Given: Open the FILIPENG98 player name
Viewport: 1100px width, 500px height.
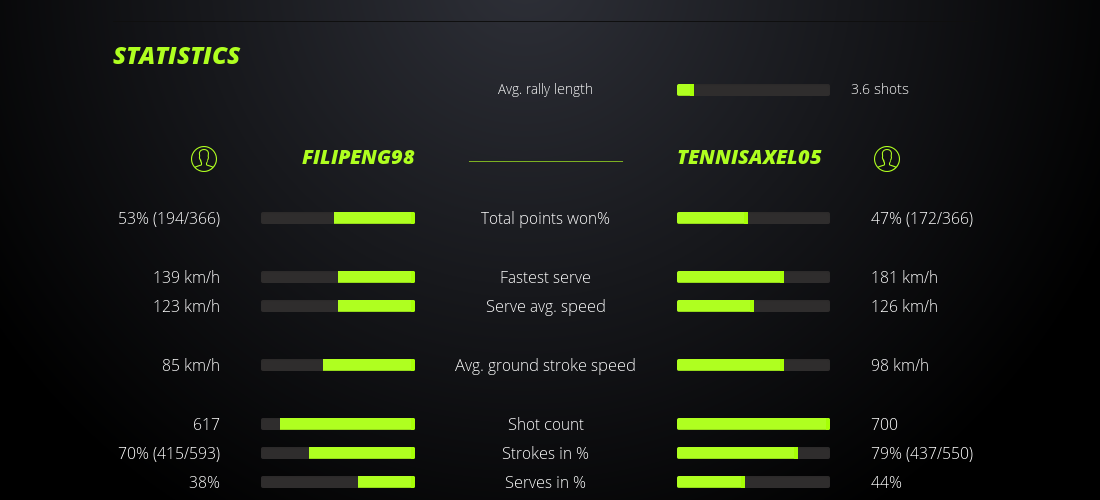Looking at the screenshot, I should (358, 157).
